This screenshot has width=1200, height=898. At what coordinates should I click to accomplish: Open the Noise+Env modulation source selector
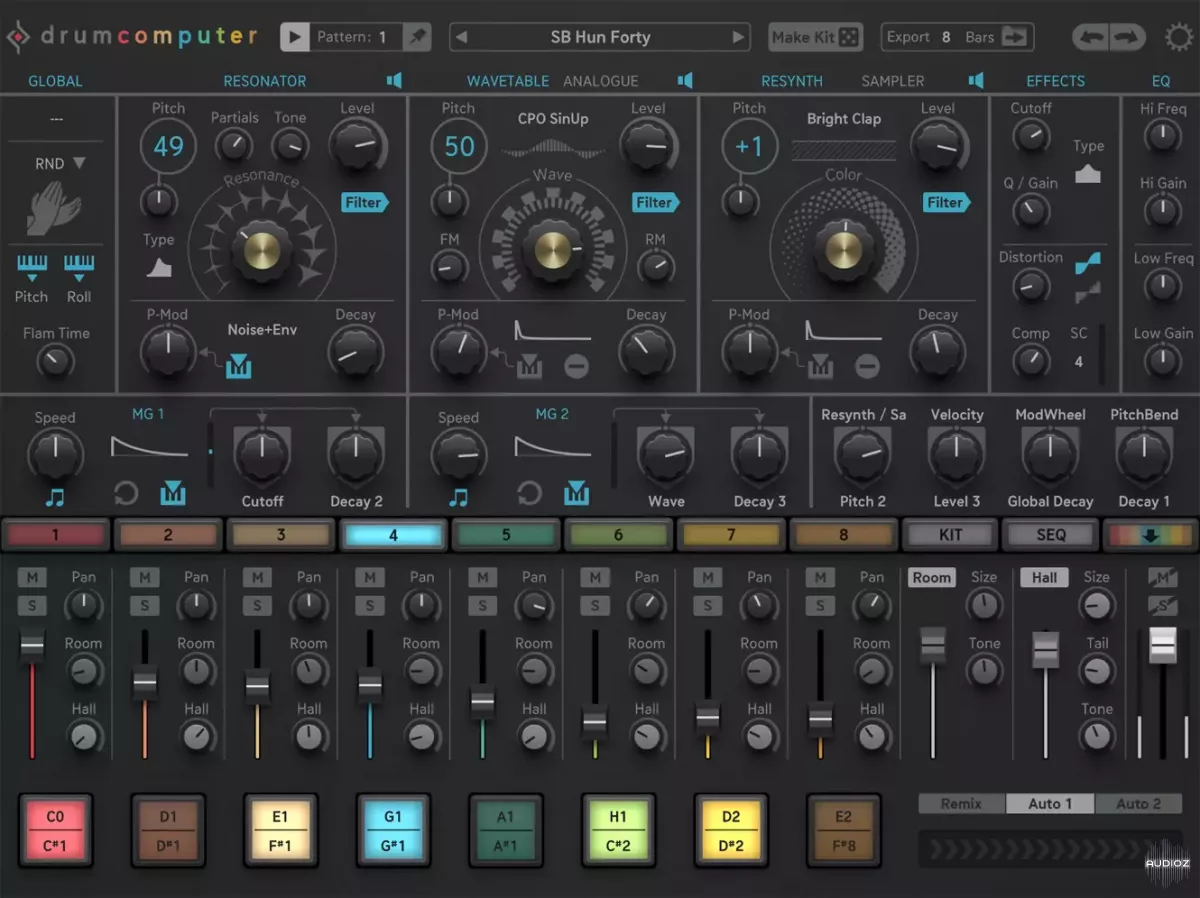262,329
